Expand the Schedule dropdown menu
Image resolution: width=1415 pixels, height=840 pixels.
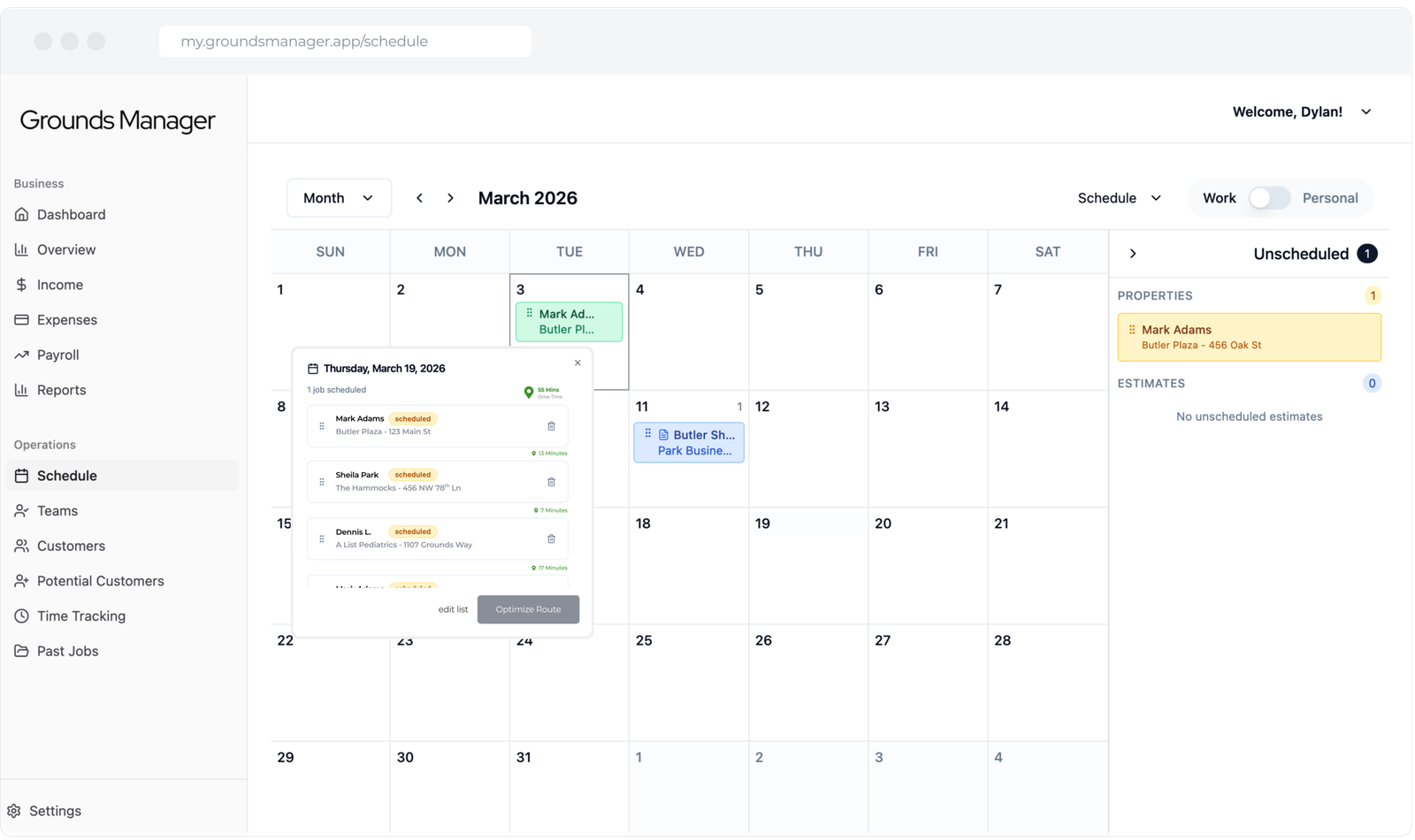tap(1119, 198)
